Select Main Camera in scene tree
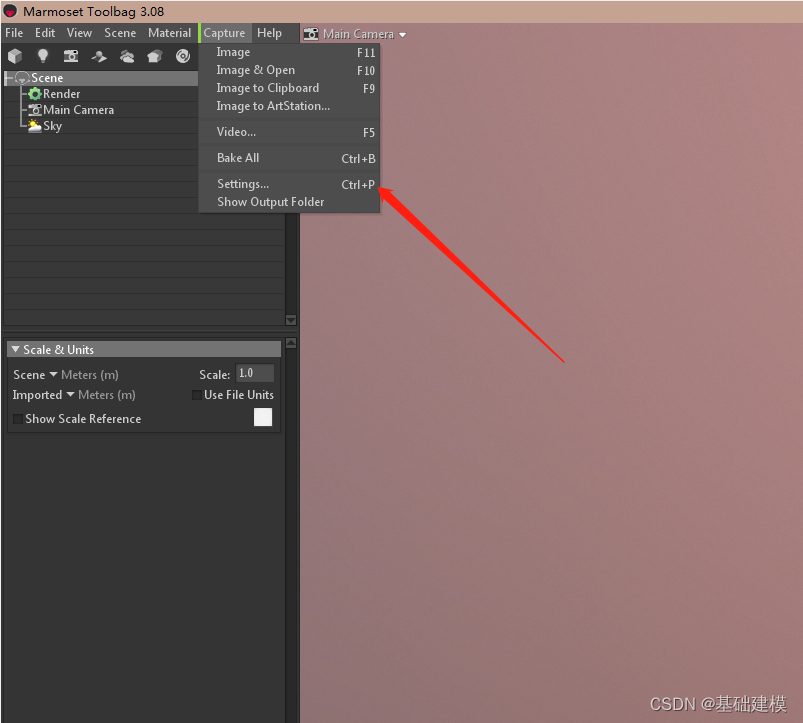This screenshot has height=723, width=803. point(78,110)
